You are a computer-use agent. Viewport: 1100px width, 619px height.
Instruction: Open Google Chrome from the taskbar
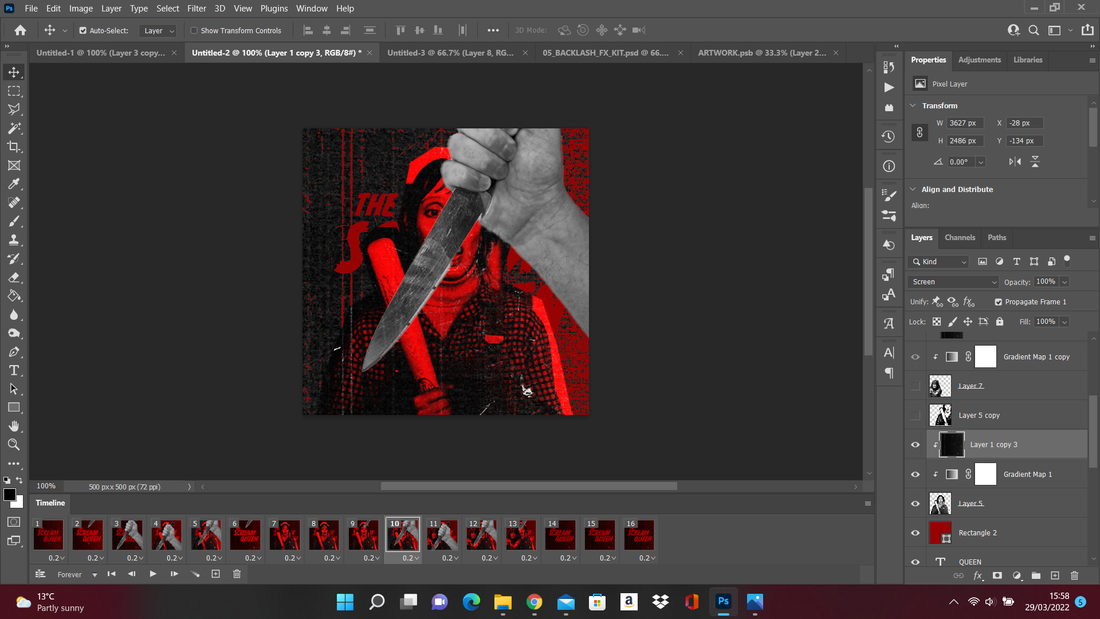tap(535, 602)
